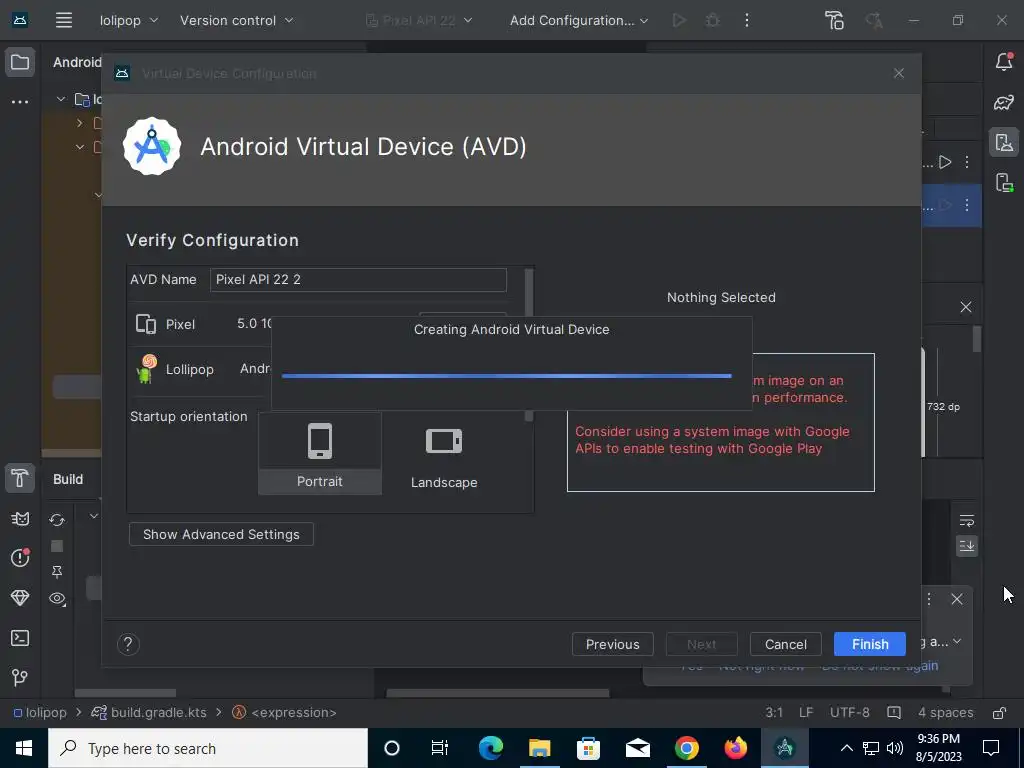Screen dimensions: 1024x768
Task: Select Landscape startup orientation
Action: pyautogui.click(x=444, y=456)
